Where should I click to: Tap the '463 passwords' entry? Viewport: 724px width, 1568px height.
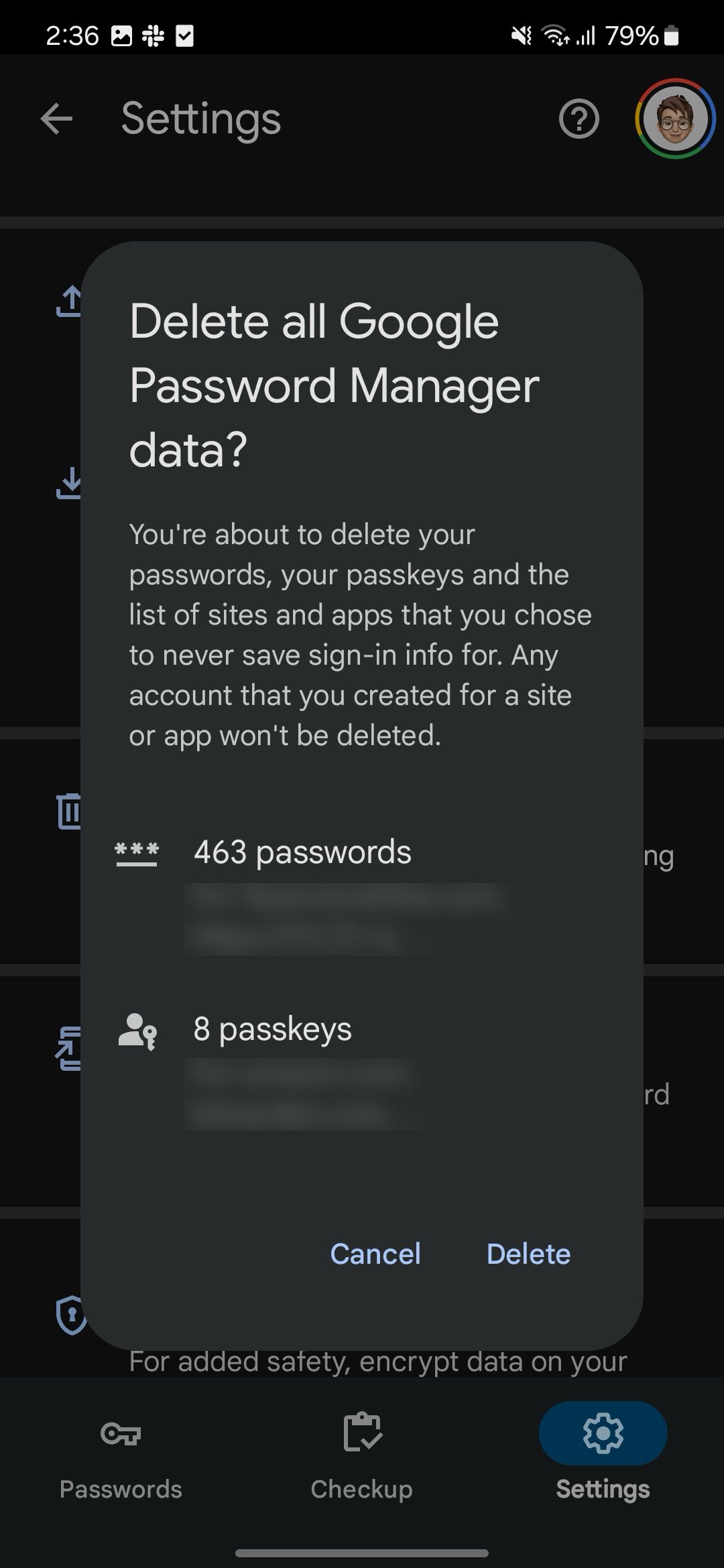[302, 852]
